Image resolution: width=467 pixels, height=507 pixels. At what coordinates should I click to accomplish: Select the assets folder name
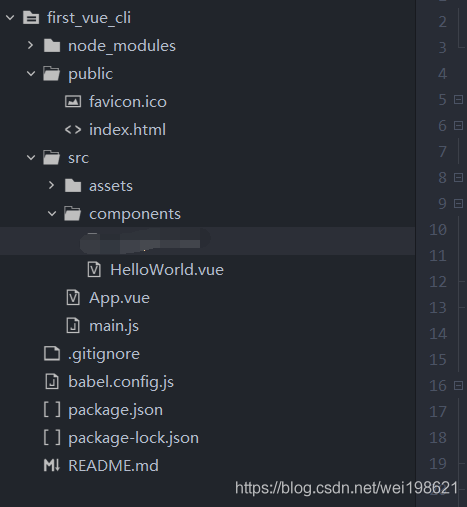tap(111, 186)
